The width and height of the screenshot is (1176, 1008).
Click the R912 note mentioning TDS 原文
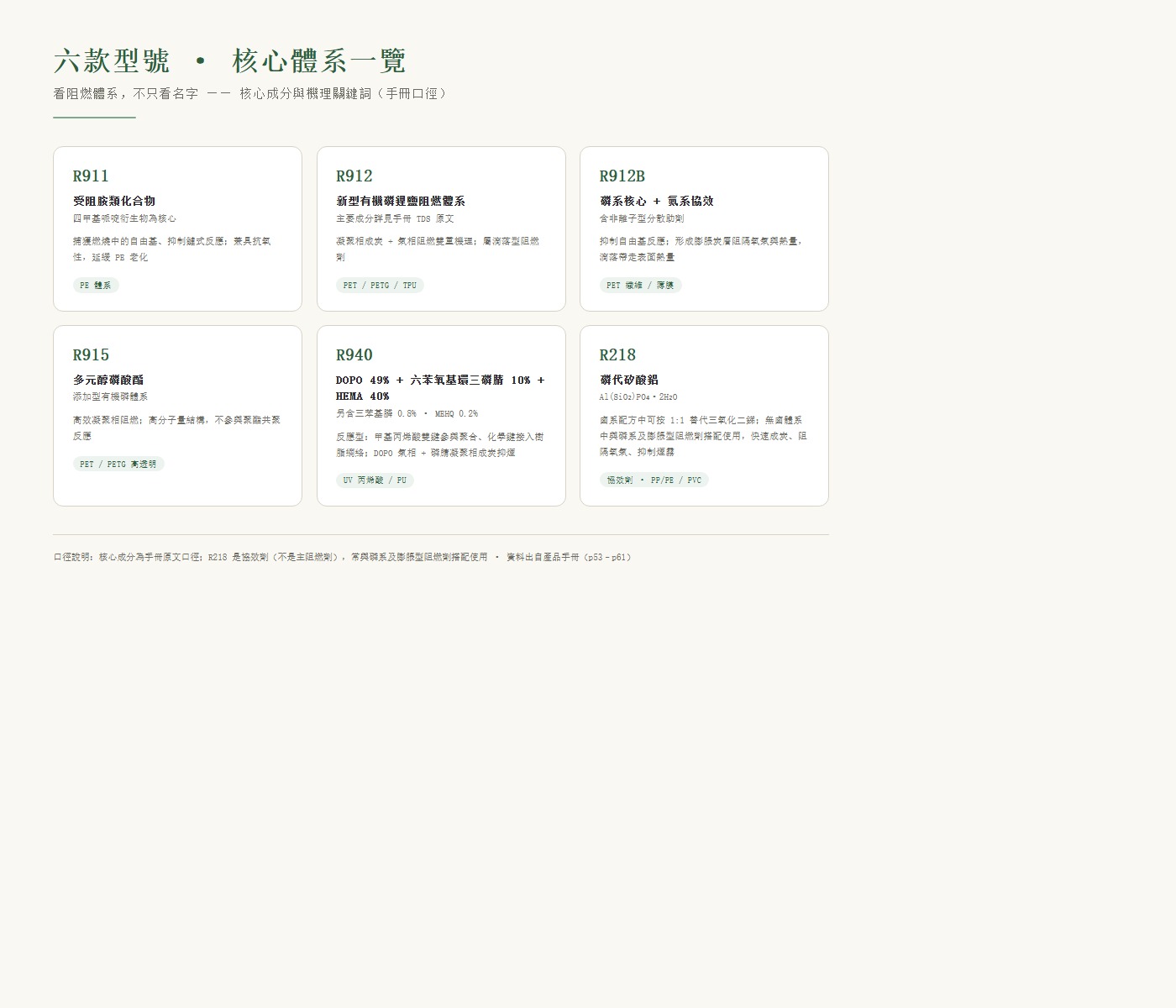click(395, 218)
